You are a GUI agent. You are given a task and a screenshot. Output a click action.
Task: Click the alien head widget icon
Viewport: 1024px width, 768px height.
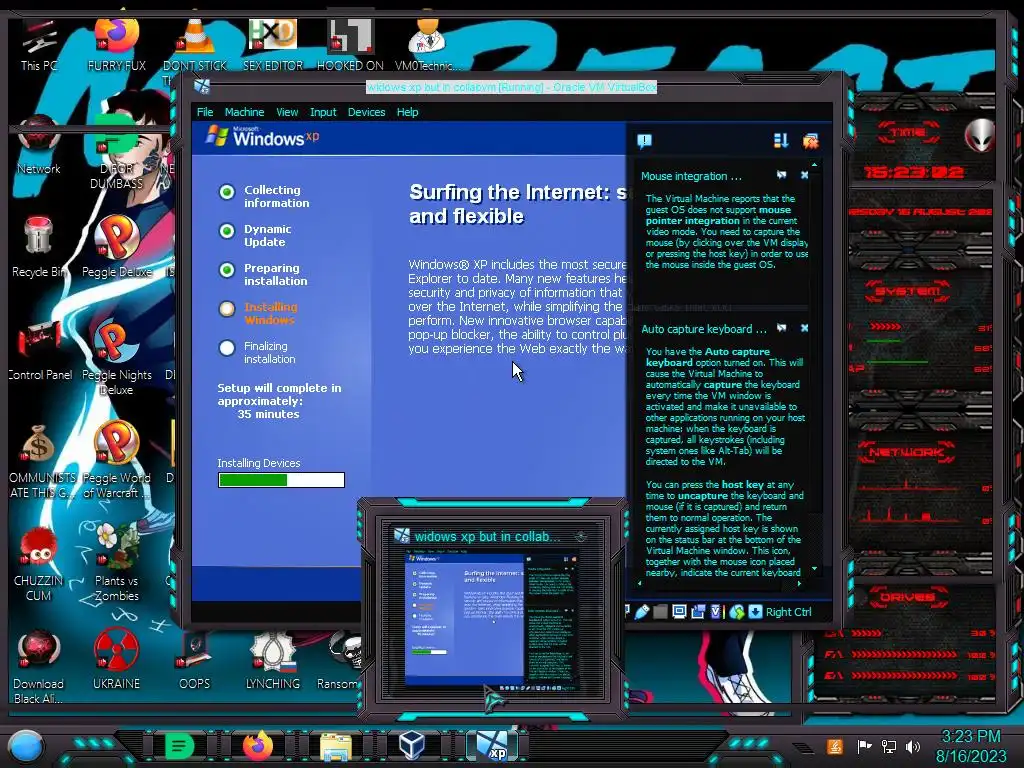[978, 136]
